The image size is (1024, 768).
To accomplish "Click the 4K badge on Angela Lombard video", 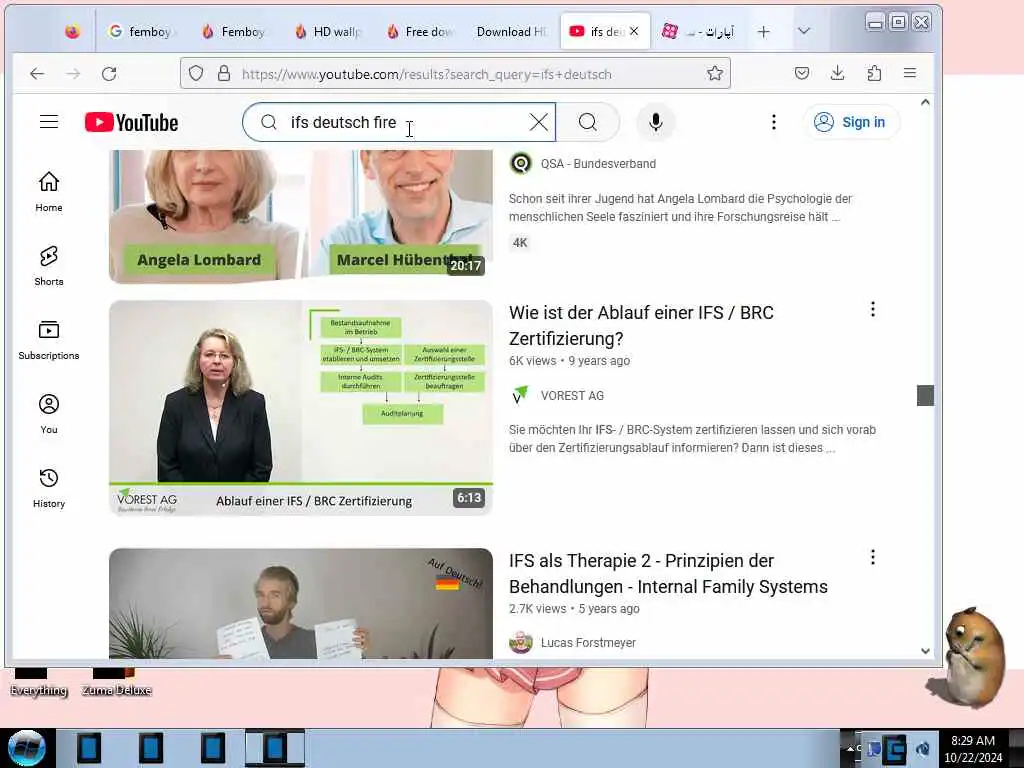I will 520,243.
